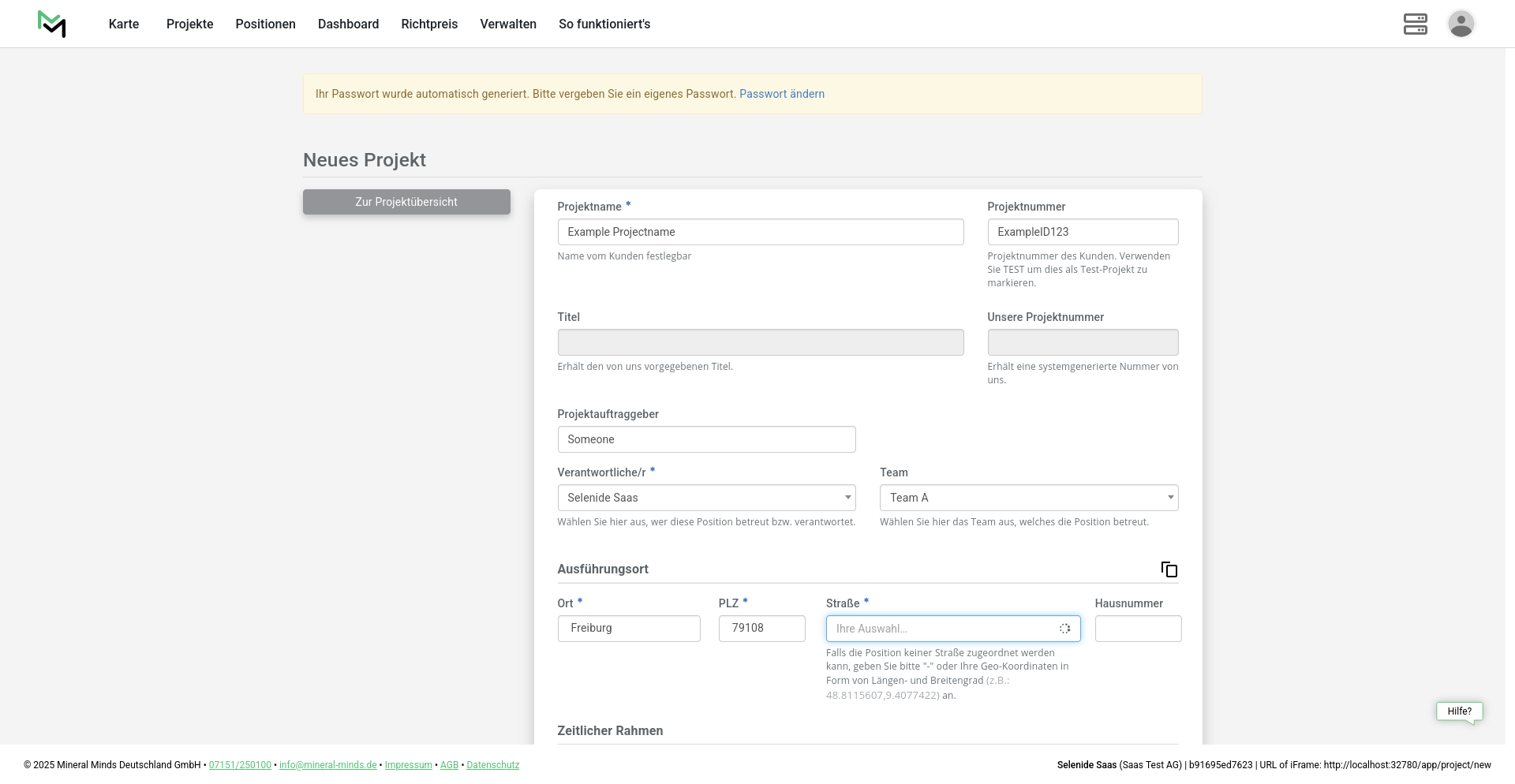Open the Richtpreis navigation item
This screenshot has height=784, width=1515.
tap(429, 24)
